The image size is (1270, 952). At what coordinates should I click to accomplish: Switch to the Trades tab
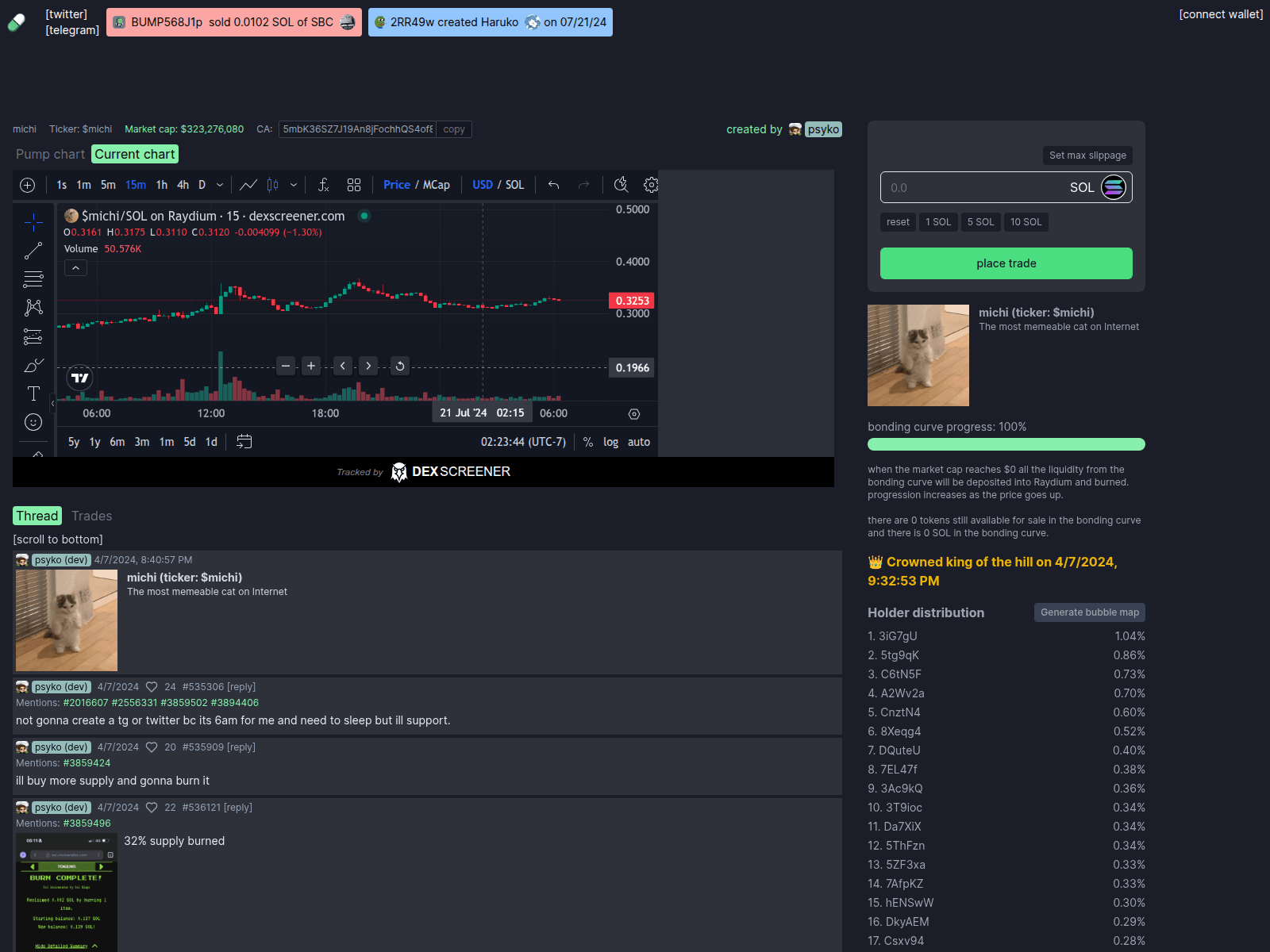(x=92, y=516)
